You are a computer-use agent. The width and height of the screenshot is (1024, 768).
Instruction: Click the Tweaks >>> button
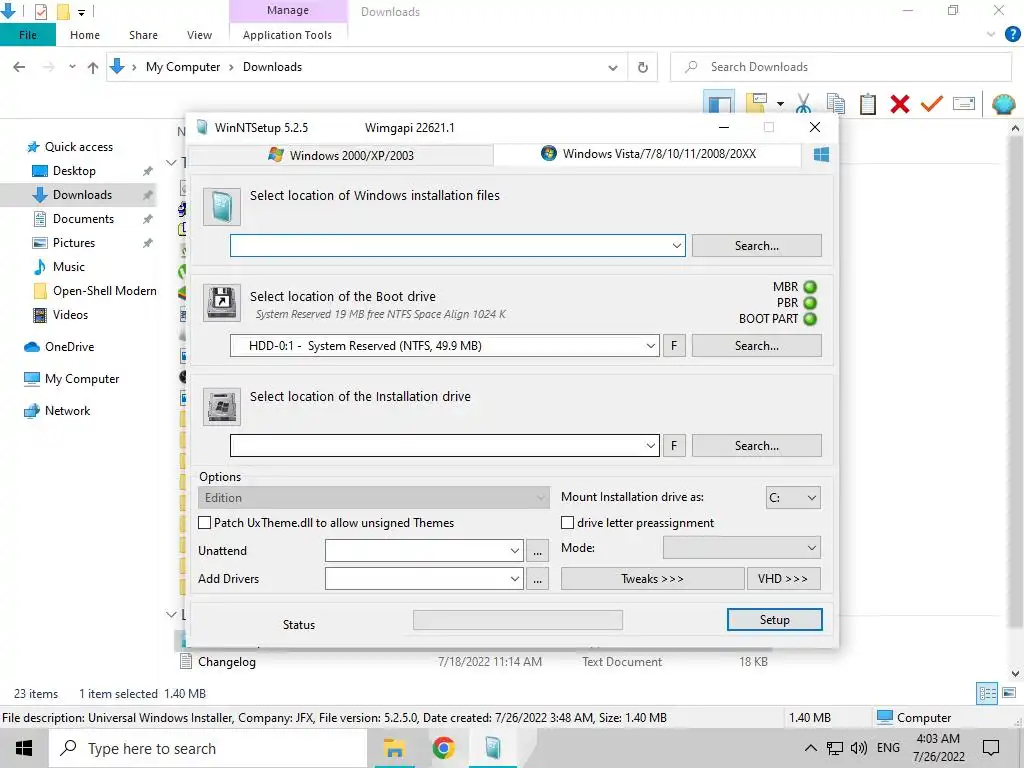pyautogui.click(x=652, y=579)
